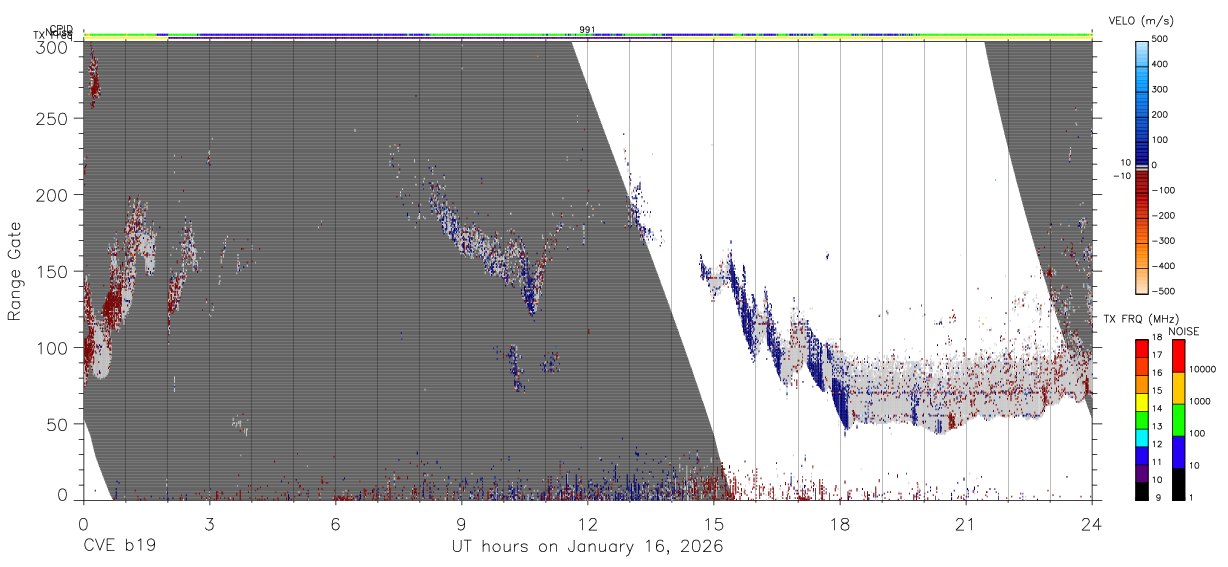Click the cyan 12–13 MHz TX FRQ swatch
1228x567 pixels.
coord(1141,437)
